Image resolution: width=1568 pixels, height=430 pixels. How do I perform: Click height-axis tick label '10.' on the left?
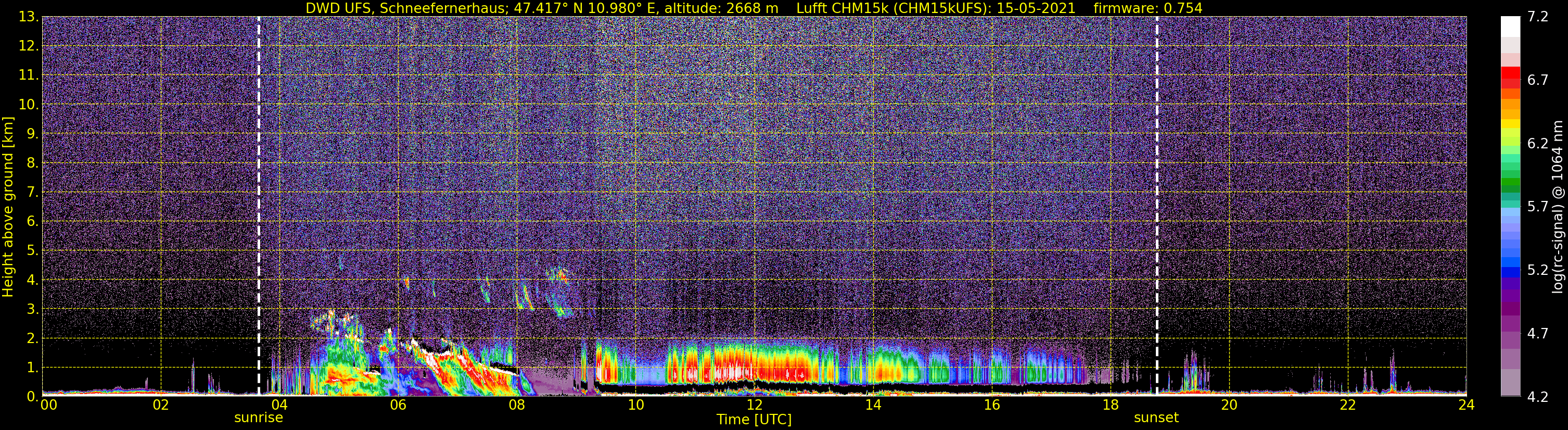29,105
